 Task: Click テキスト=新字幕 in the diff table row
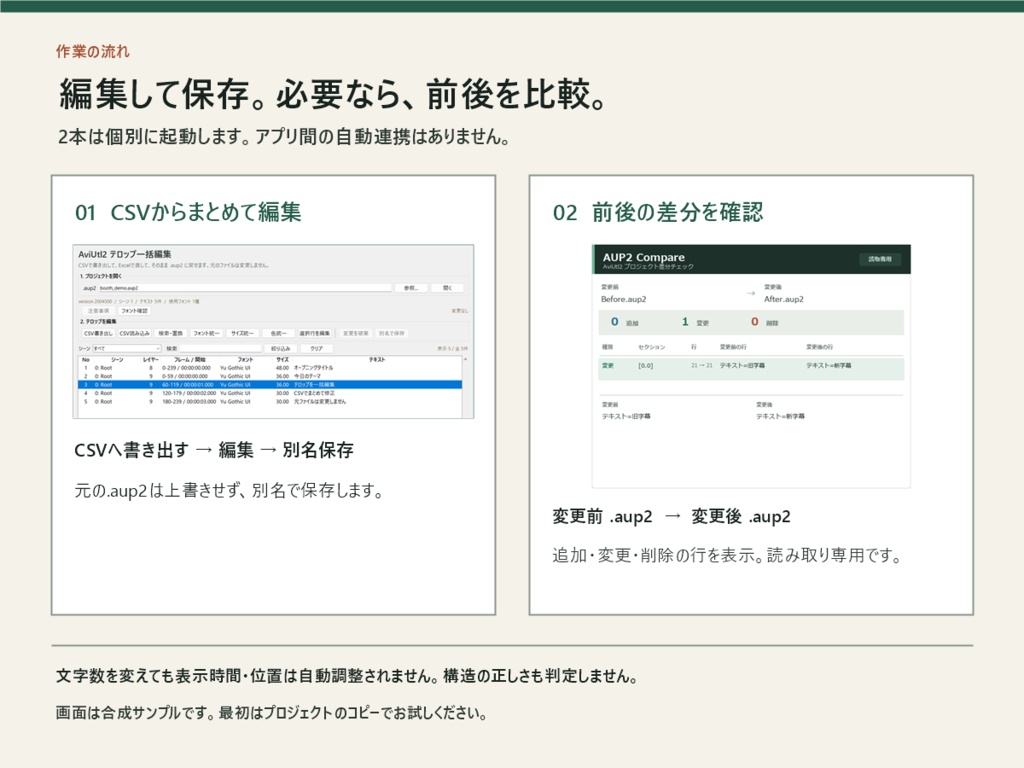(829, 366)
